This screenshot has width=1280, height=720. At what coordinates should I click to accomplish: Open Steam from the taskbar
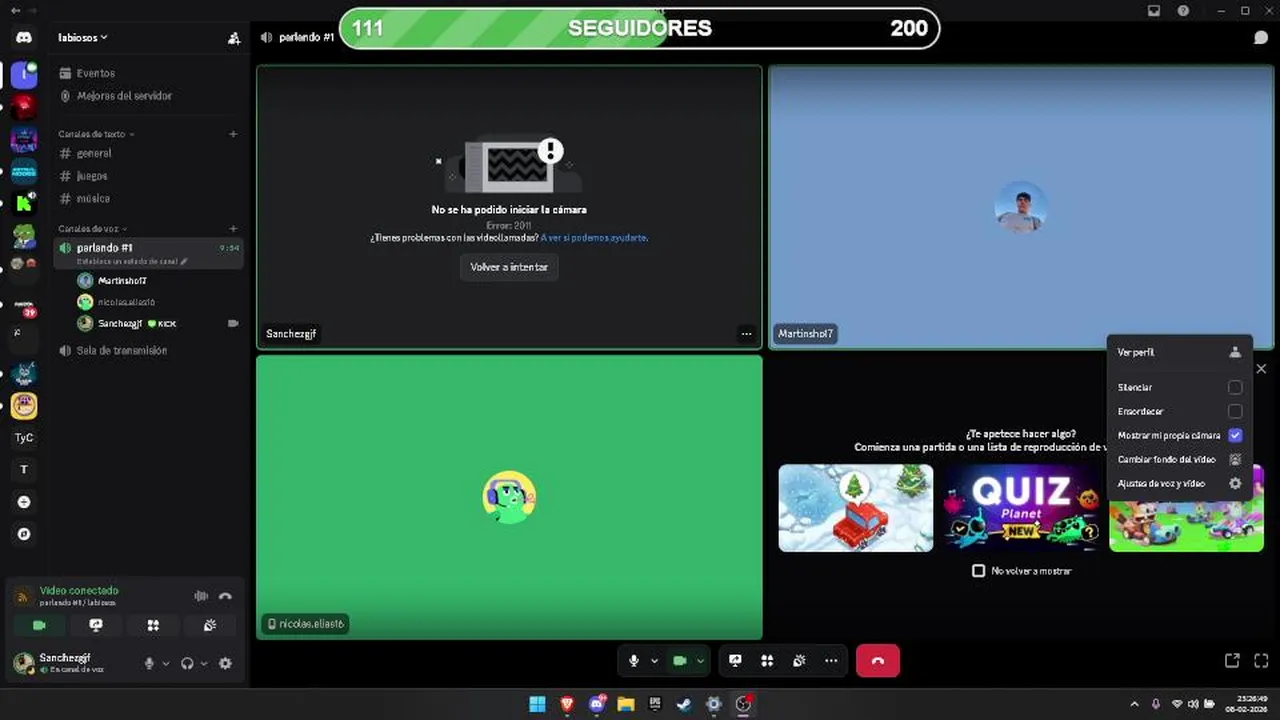[x=684, y=704]
